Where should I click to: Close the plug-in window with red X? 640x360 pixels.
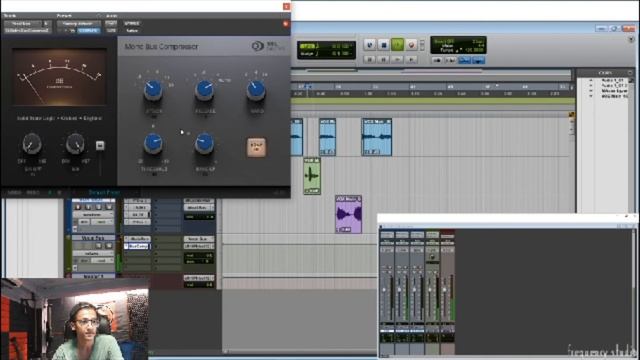coord(287,7)
